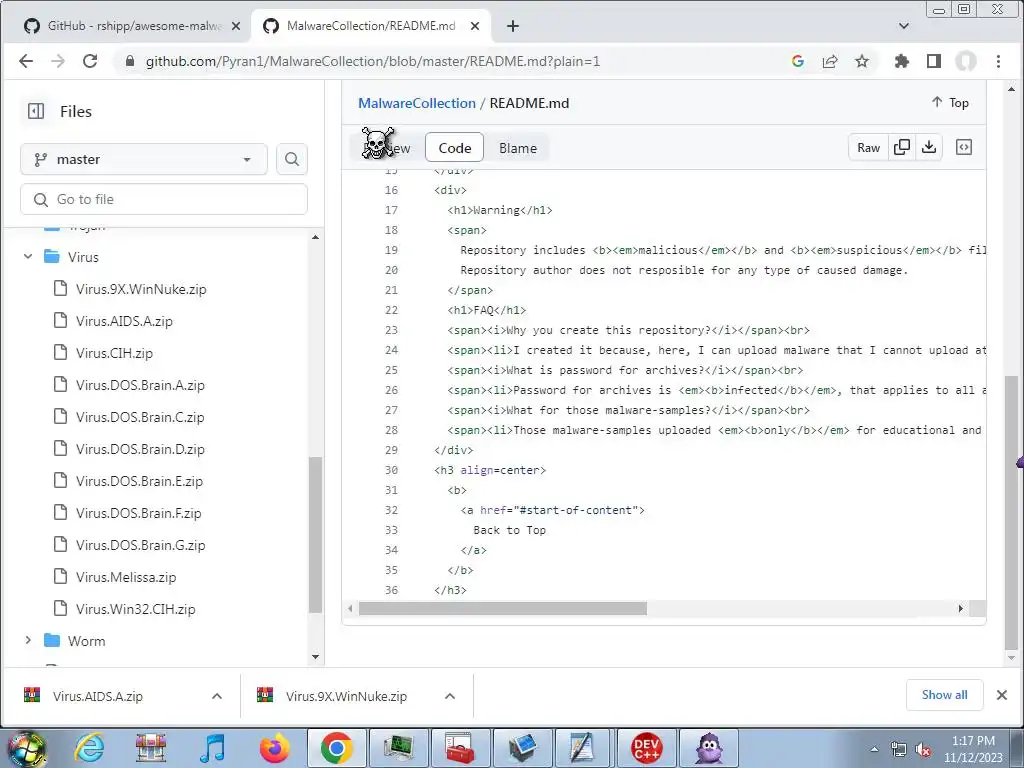Open the taskbar clock showing 1:17 PM

point(973,749)
